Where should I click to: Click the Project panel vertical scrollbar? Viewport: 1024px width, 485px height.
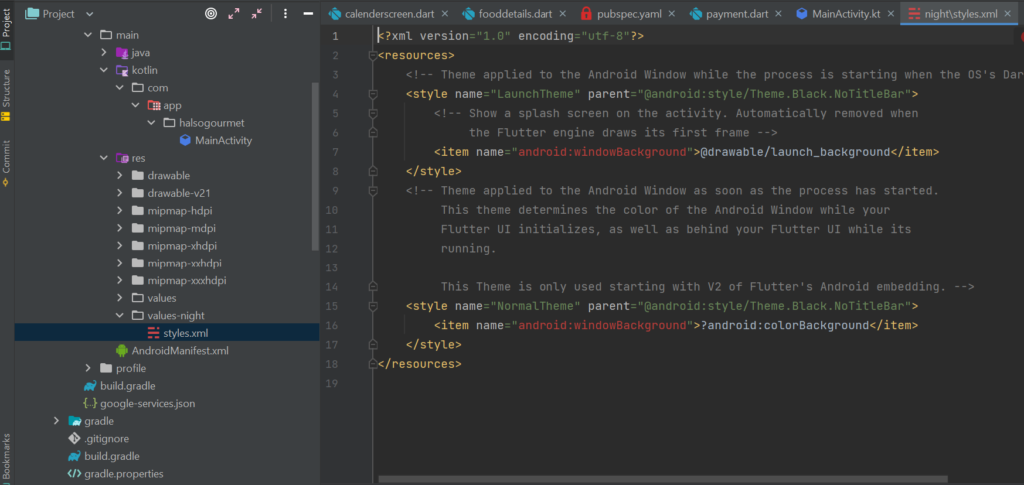coord(315,166)
